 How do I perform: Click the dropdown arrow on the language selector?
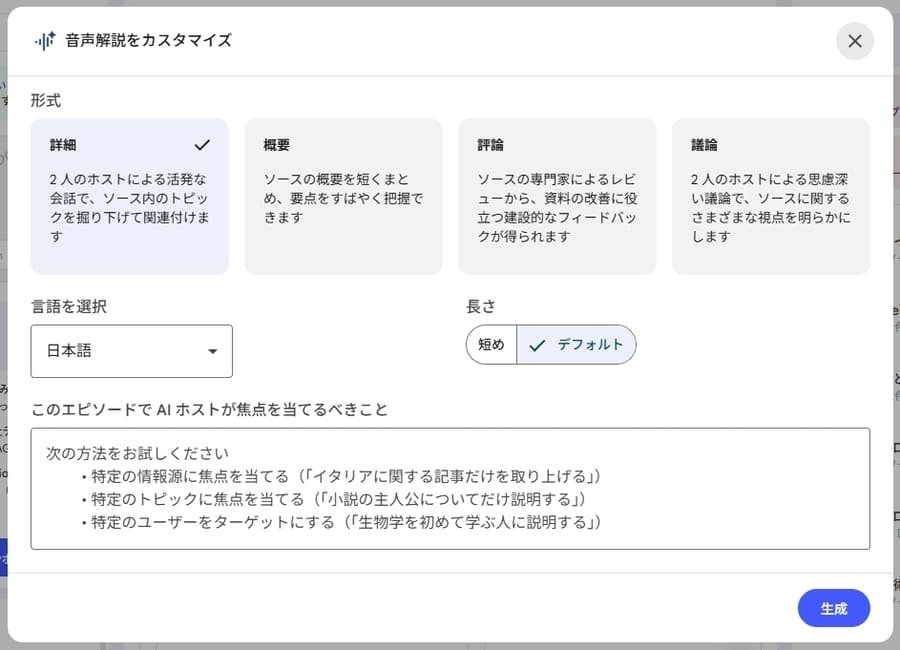click(212, 351)
